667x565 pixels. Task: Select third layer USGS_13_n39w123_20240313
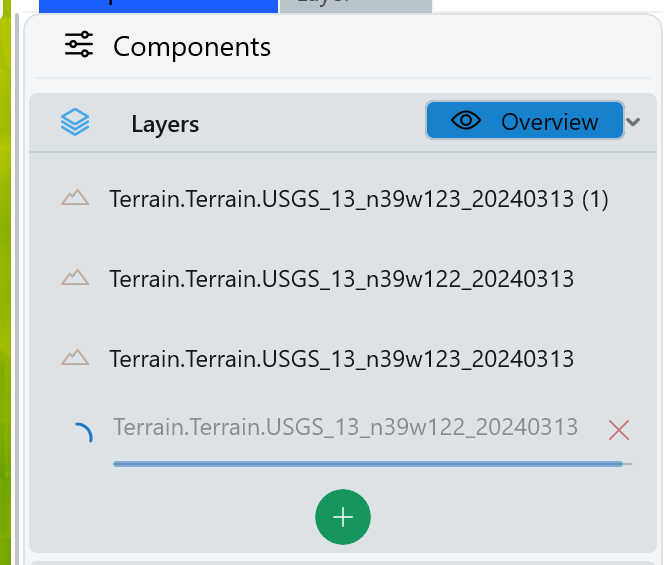click(x=341, y=358)
